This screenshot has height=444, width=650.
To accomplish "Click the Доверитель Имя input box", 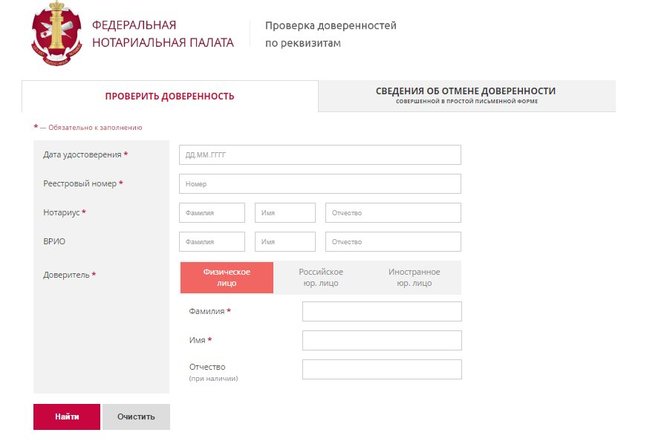I will pyautogui.click(x=381, y=341).
